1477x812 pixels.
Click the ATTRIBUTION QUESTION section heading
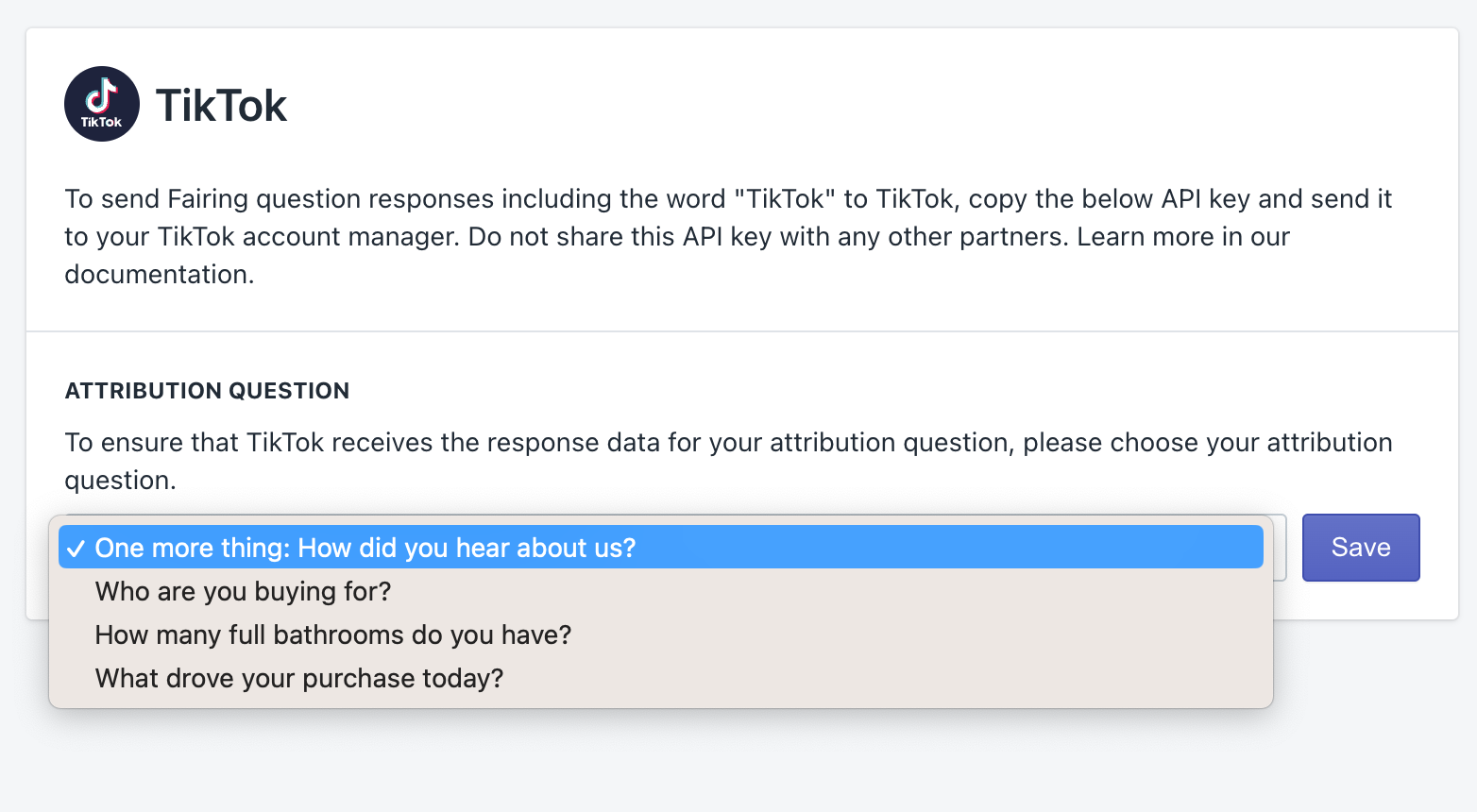click(x=207, y=391)
